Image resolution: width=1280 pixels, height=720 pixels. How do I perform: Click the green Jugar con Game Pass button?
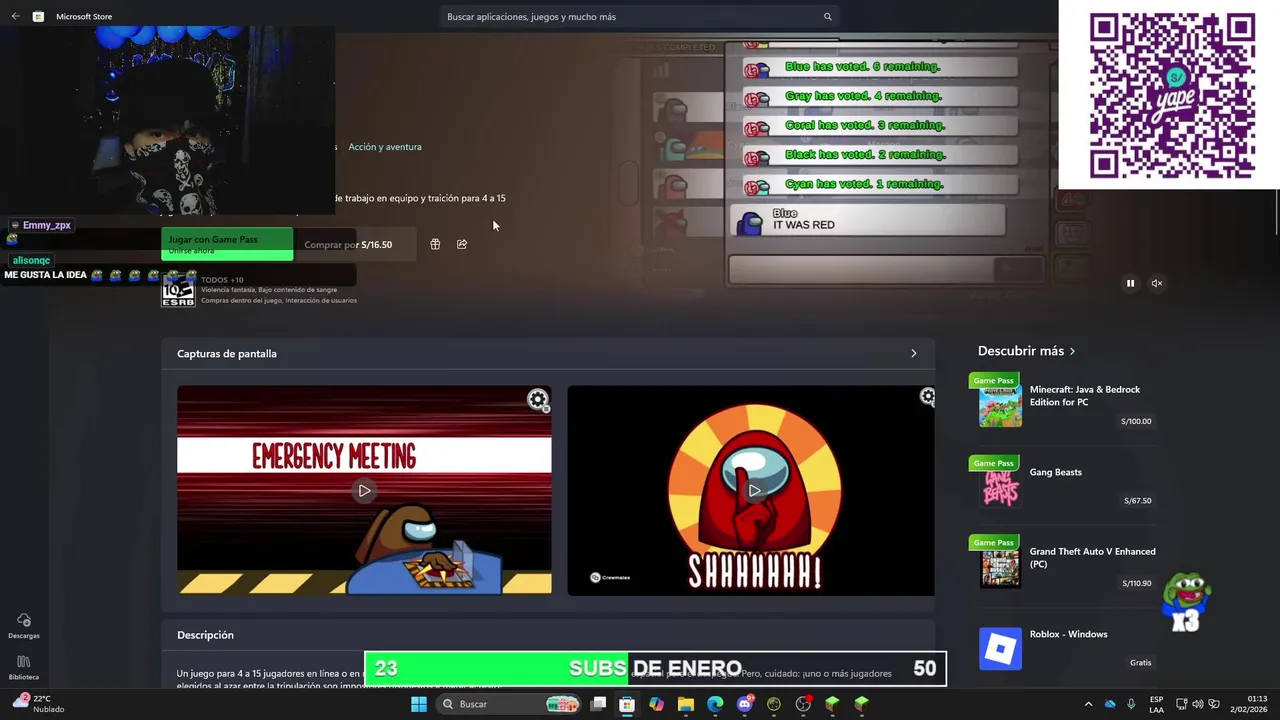tap(227, 244)
